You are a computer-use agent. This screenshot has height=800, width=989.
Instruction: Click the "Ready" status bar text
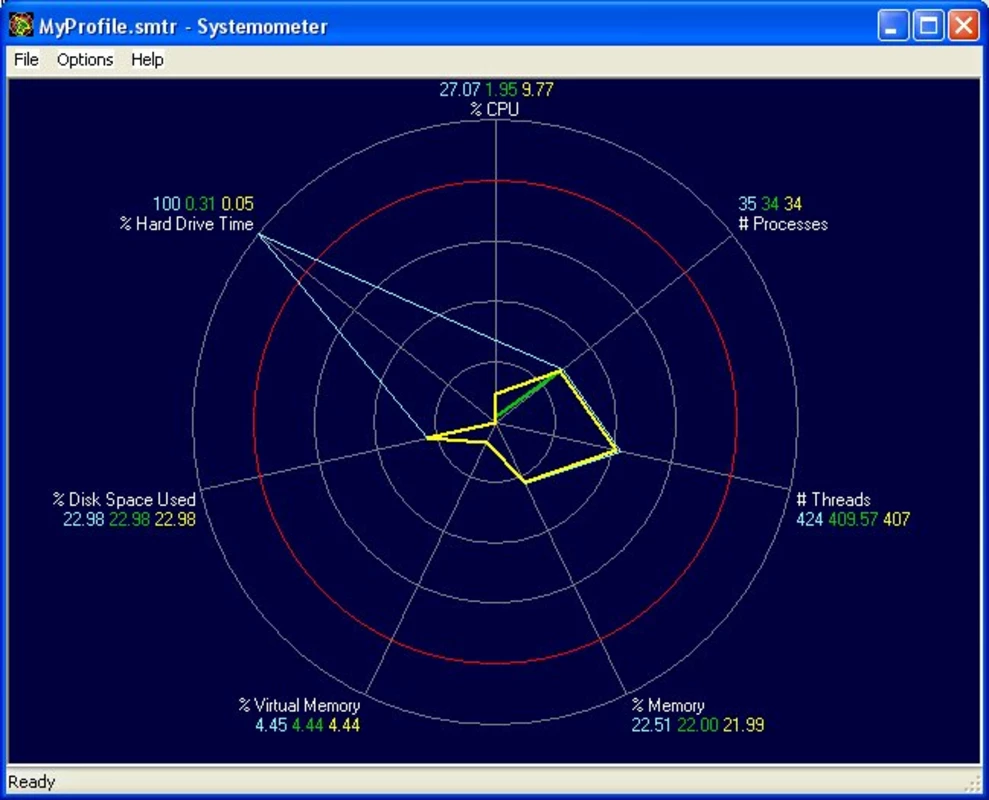tap(32, 782)
